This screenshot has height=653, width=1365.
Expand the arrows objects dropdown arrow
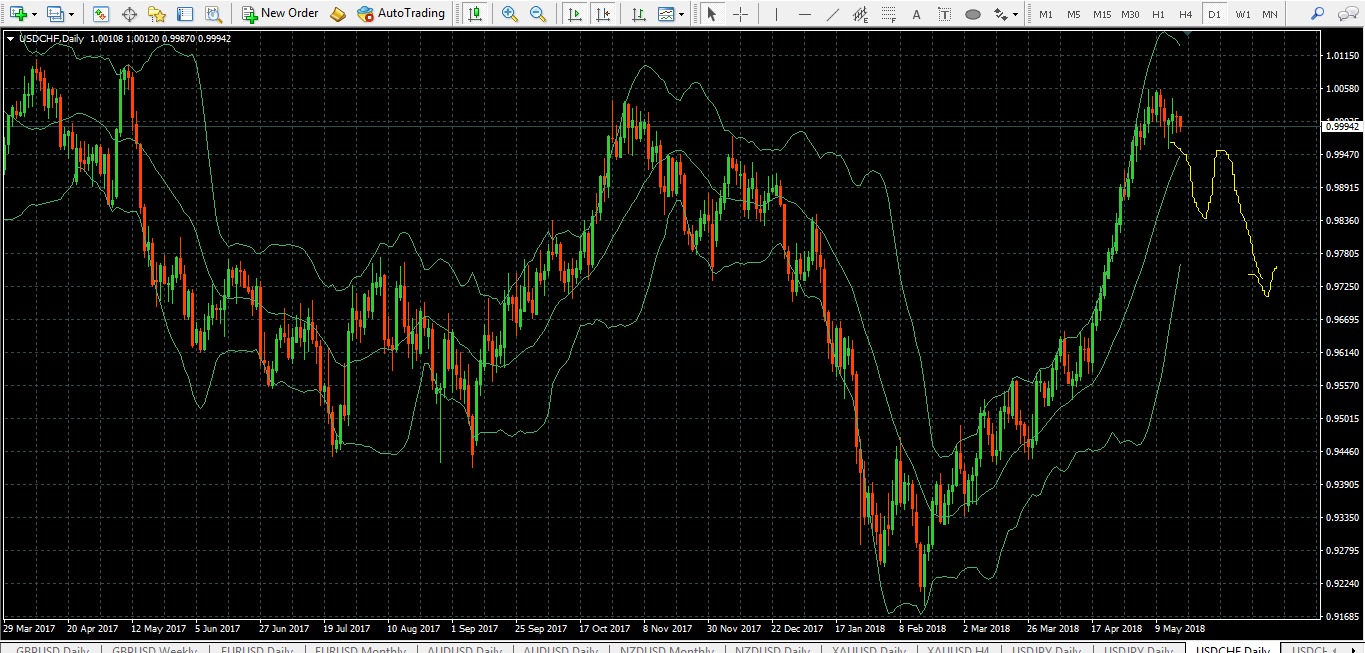(1016, 15)
